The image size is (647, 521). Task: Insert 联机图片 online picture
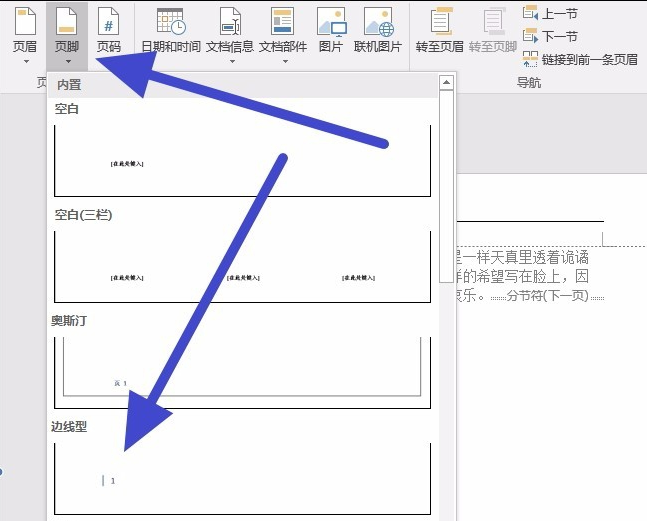[x=378, y=31]
